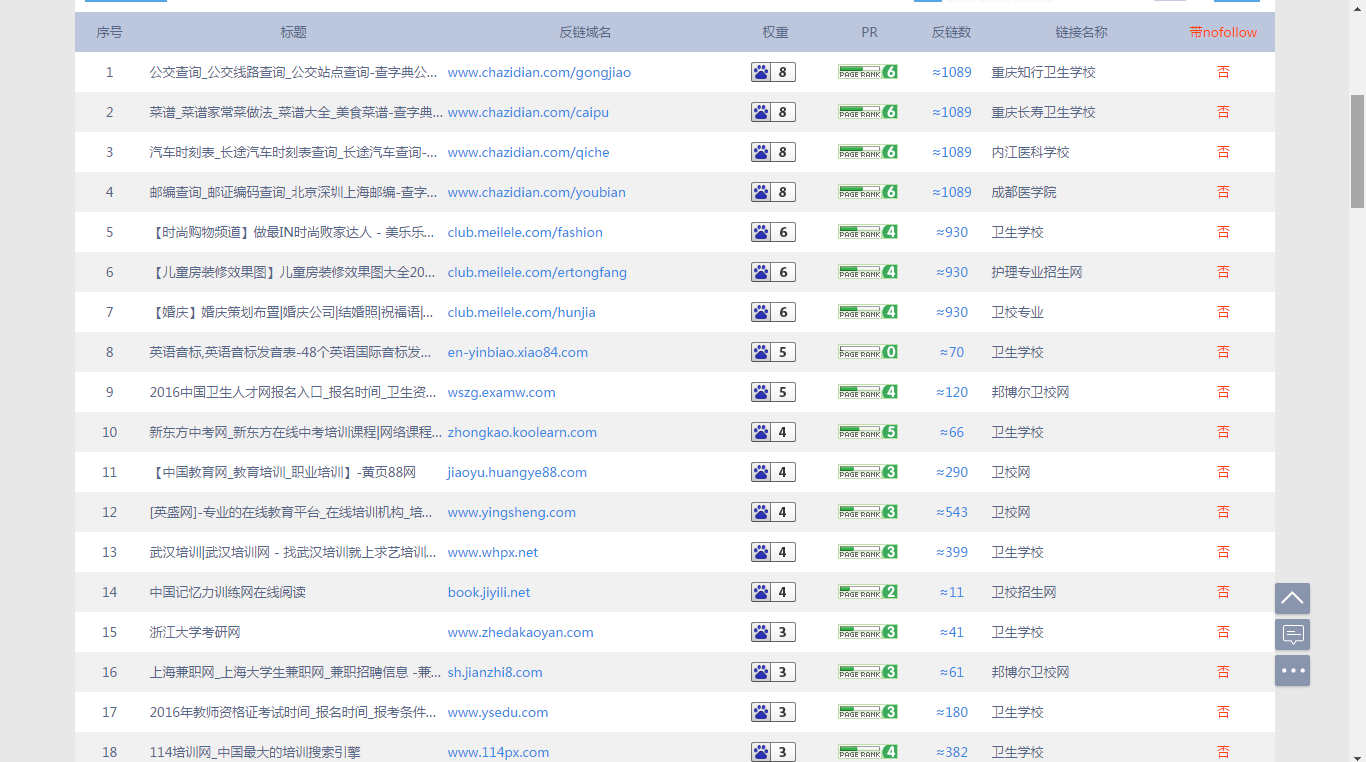Viewport: 1366px width, 762px height.
Task: Click the 反链数 column header
Action: point(951,32)
